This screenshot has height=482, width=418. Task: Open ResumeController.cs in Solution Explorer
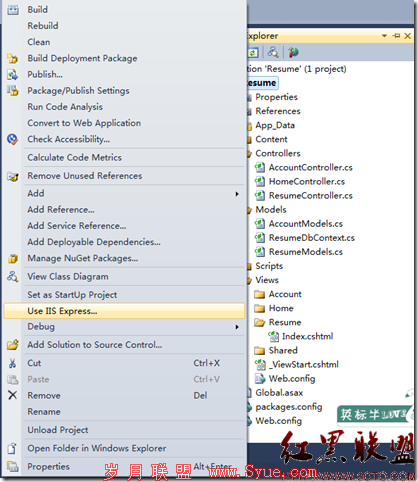pos(311,196)
